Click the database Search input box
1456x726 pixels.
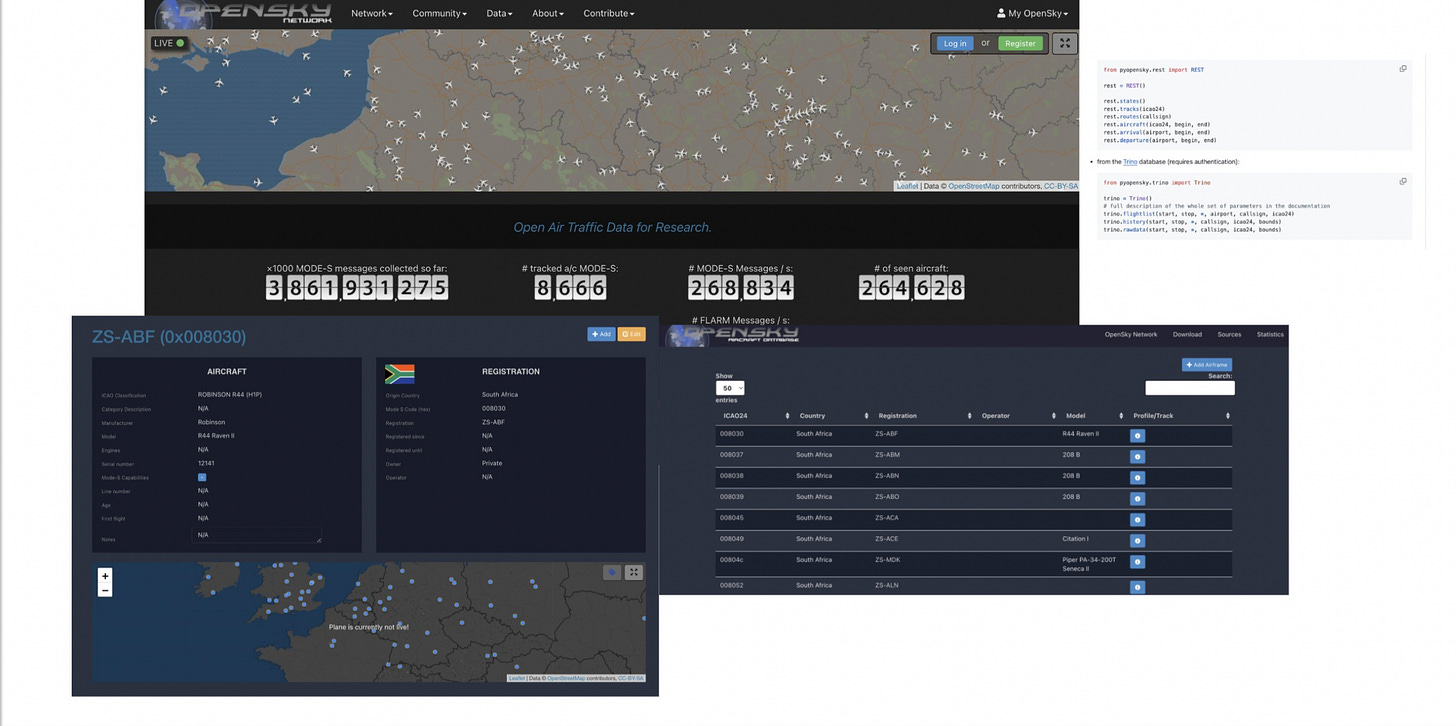pos(1190,388)
